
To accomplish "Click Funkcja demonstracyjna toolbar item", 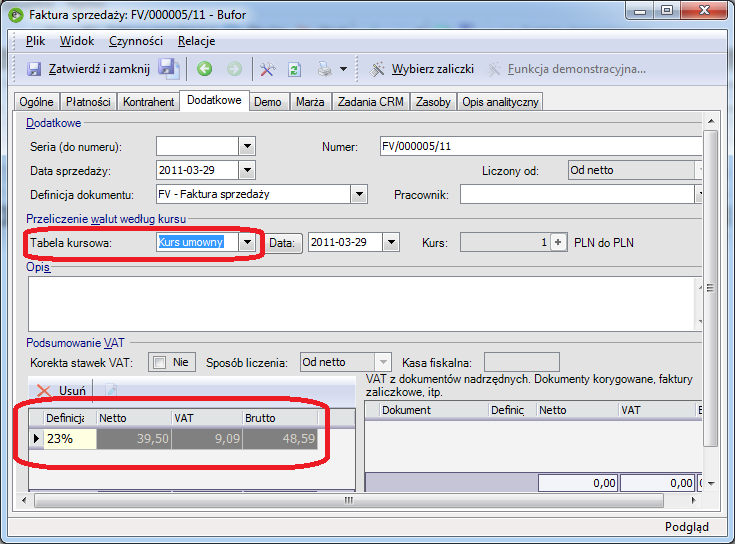I will tap(566, 69).
